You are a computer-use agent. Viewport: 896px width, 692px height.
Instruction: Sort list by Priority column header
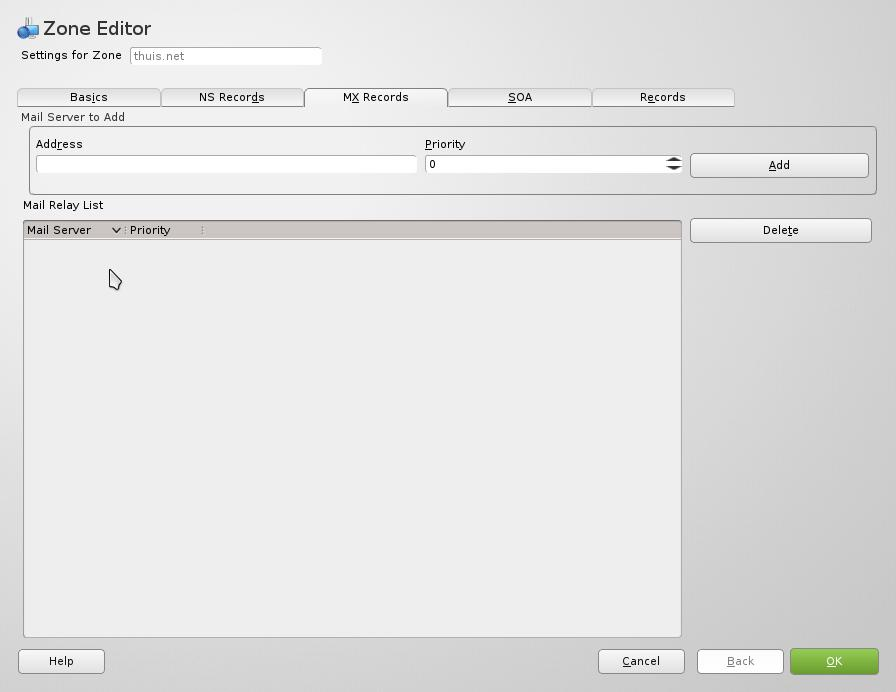pos(151,230)
